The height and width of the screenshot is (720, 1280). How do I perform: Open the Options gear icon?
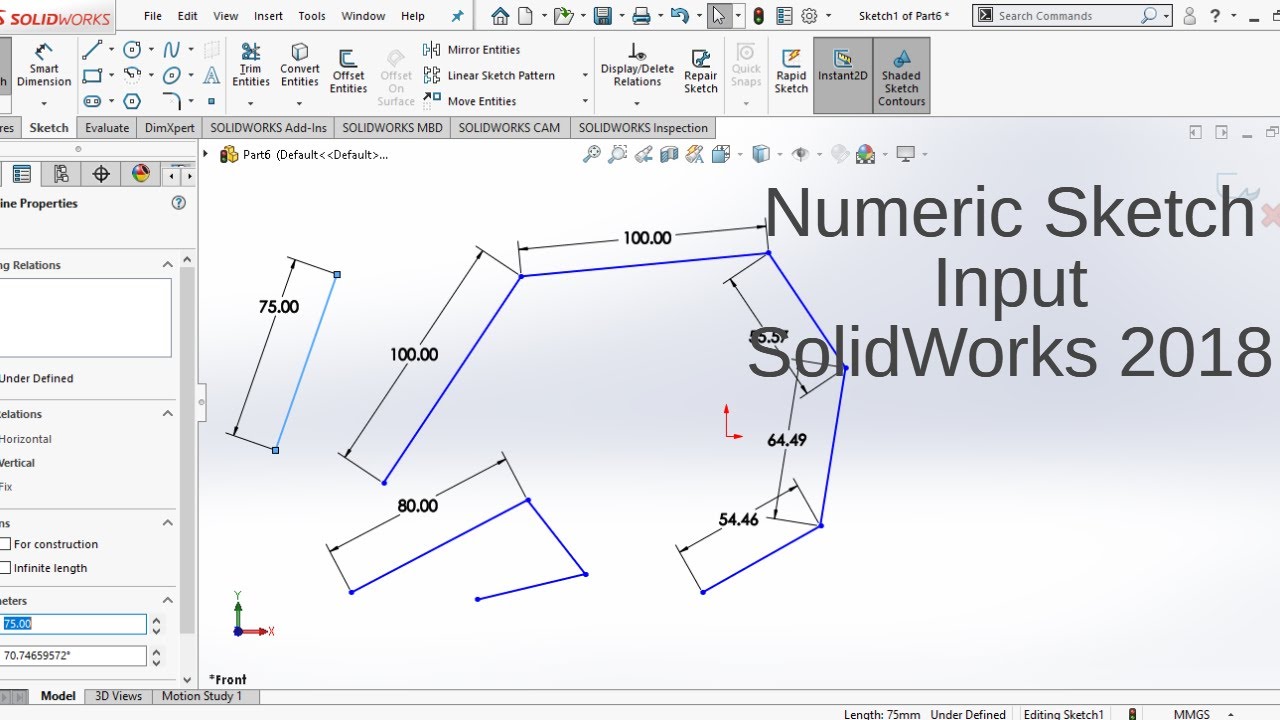(809, 16)
